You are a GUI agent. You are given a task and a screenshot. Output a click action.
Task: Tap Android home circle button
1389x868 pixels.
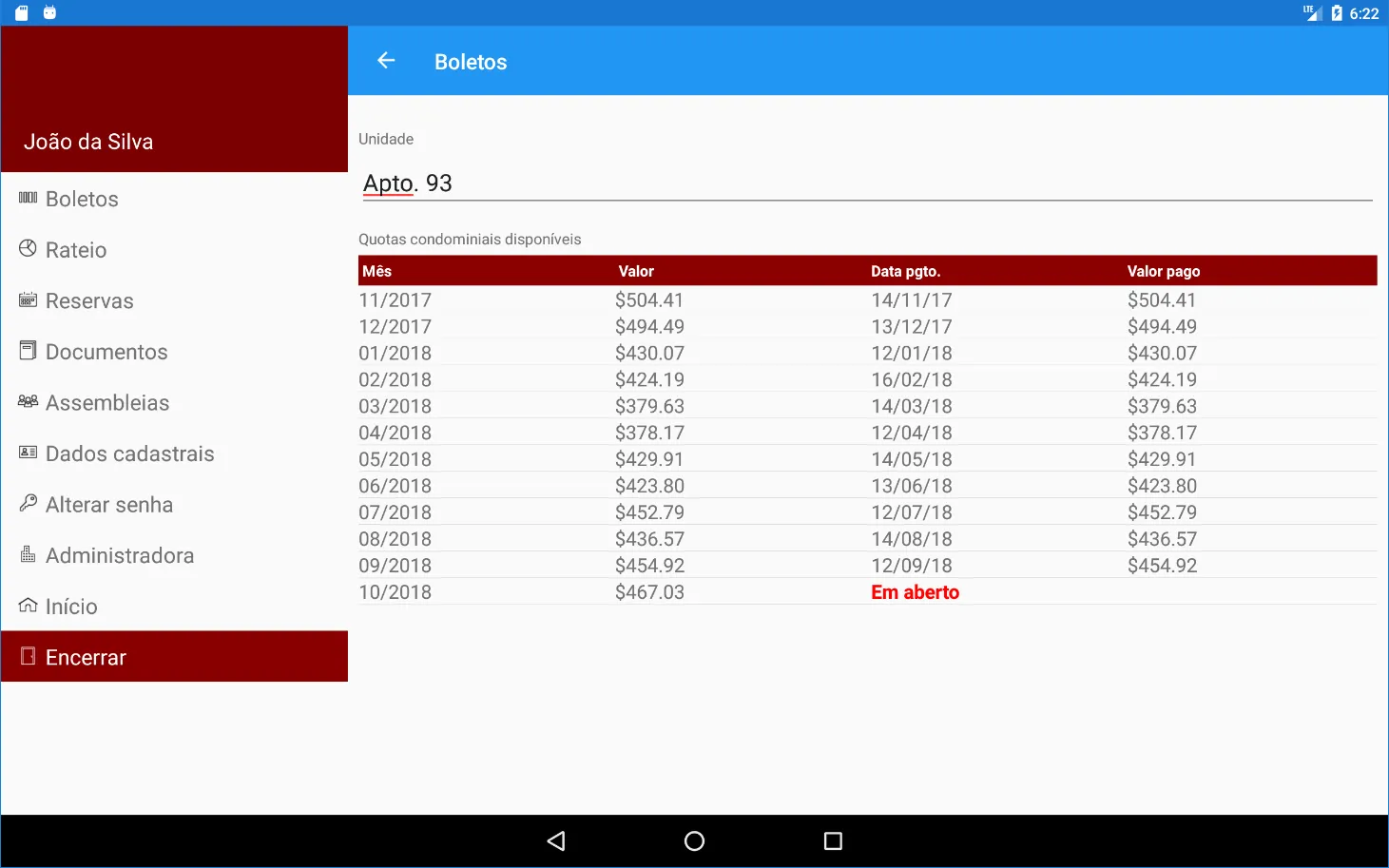click(x=694, y=841)
